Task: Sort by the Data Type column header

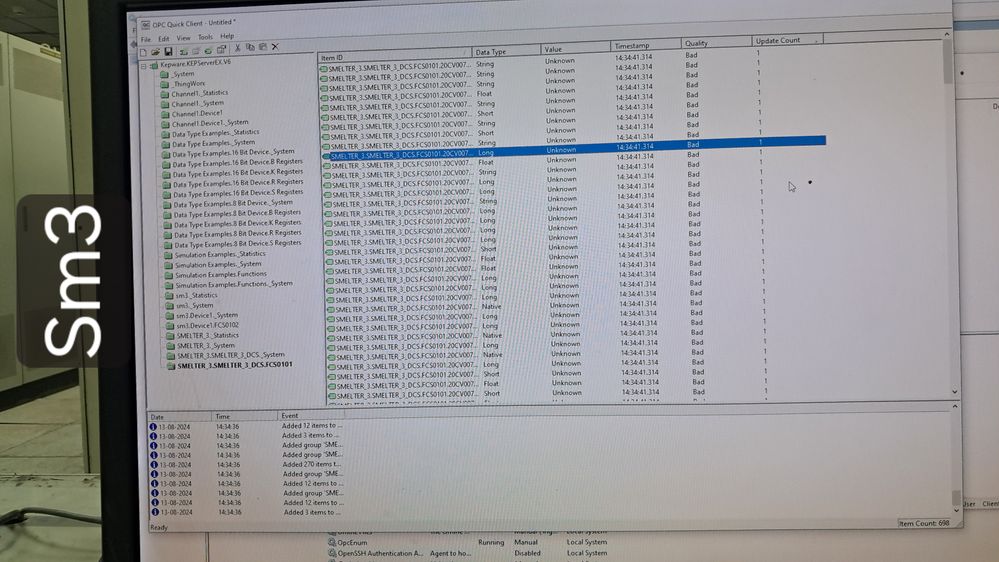Action: click(507, 51)
